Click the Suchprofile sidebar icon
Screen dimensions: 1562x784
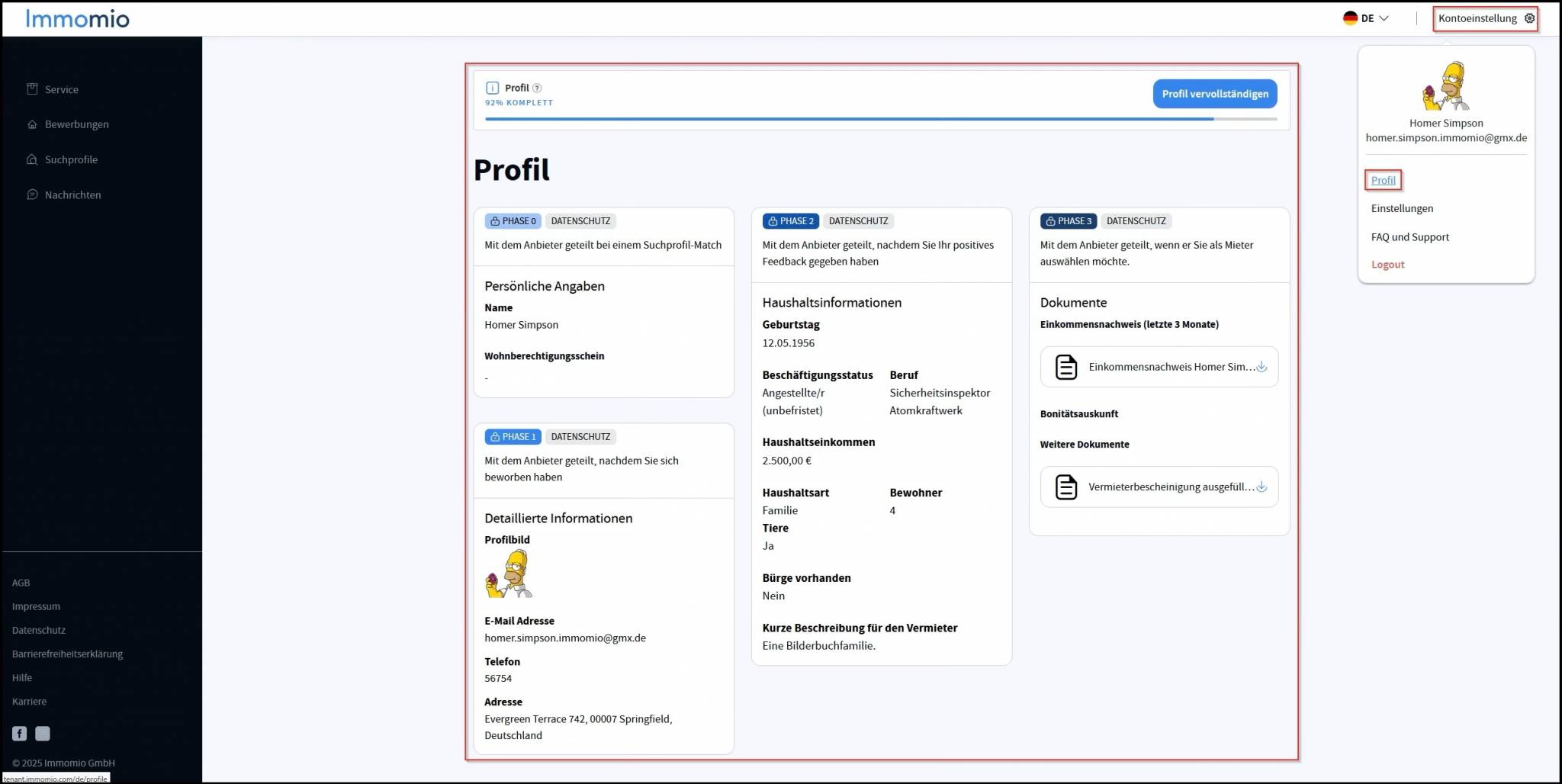coord(32,159)
